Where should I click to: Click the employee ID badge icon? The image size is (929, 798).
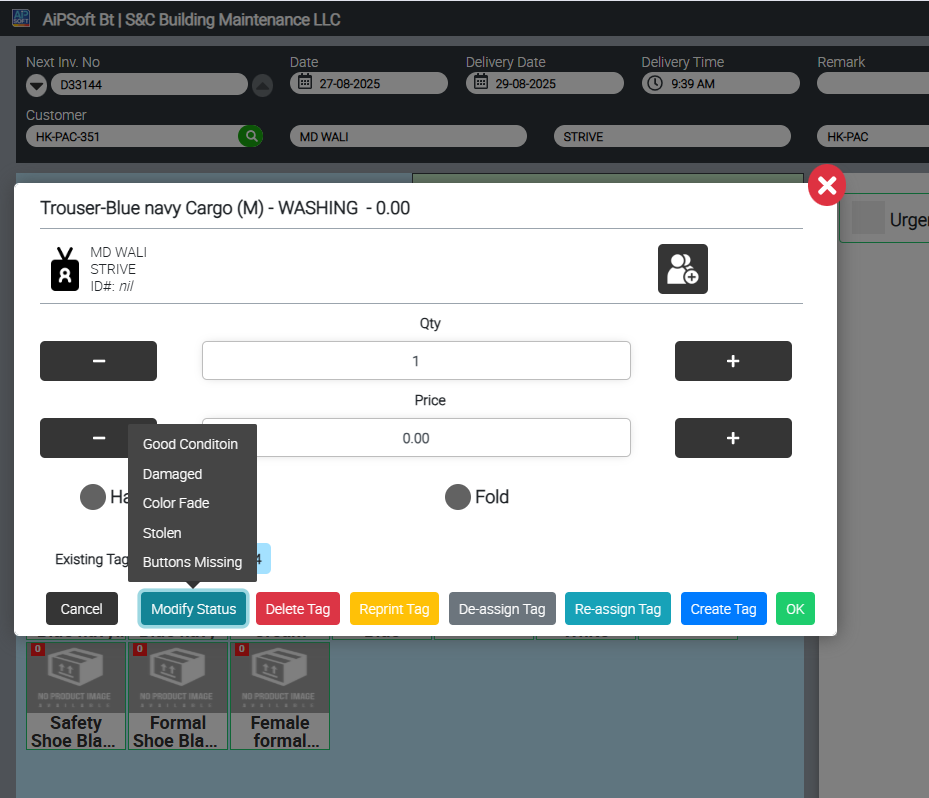point(65,269)
